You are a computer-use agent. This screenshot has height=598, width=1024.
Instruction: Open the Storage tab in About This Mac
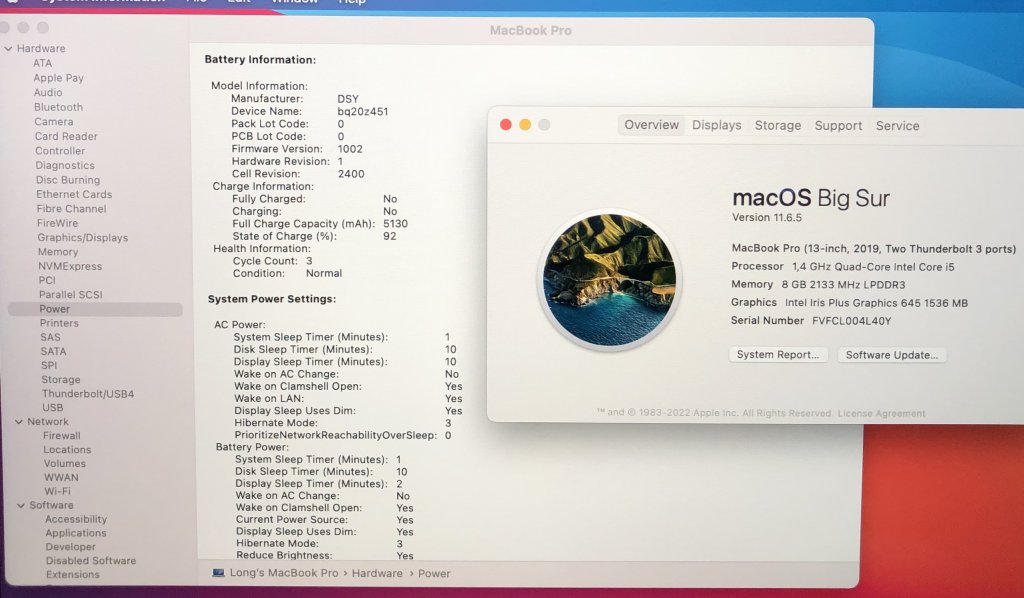click(778, 125)
